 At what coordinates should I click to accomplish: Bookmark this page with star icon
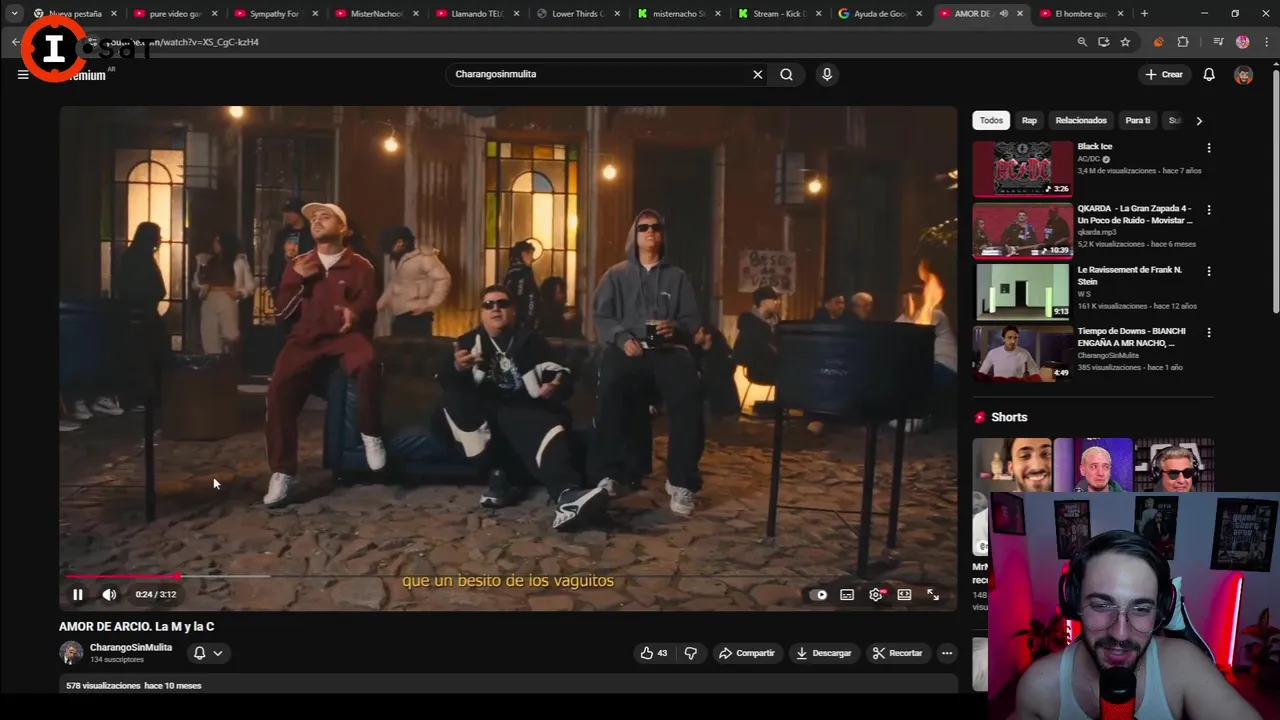[1125, 42]
